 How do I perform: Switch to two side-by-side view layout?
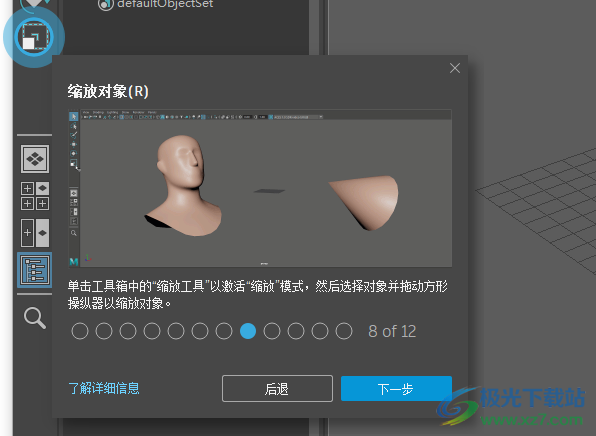[x=35, y=233]
